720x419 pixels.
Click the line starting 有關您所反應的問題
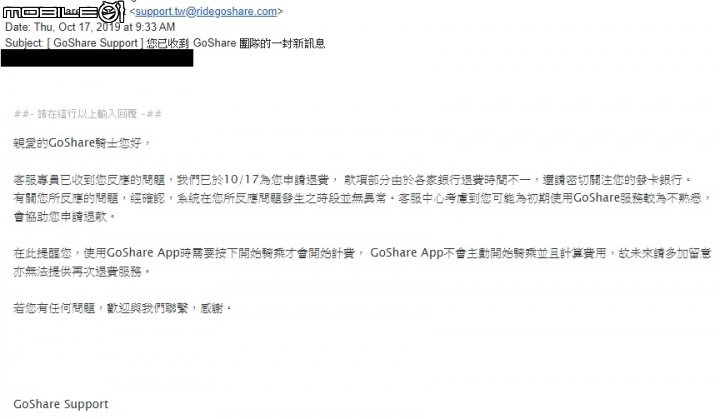point(363,198)
